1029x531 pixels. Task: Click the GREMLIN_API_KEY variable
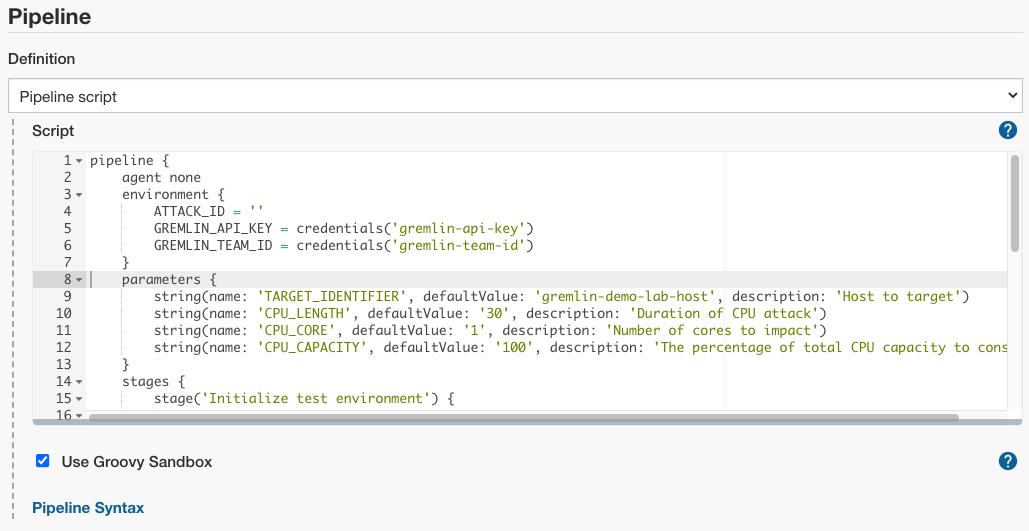click(x=213, y=228)
